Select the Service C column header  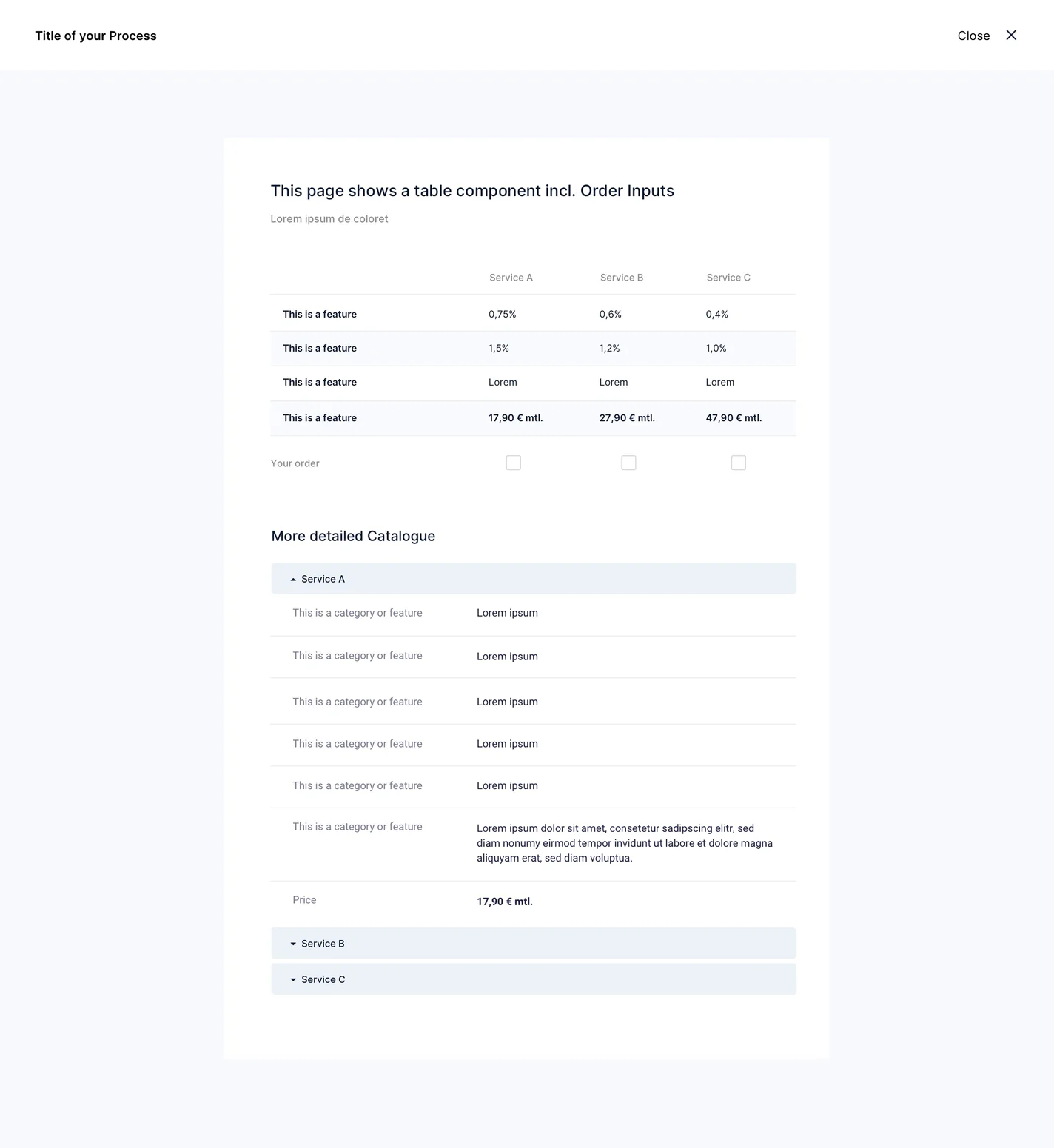pyautogui.click(x=728, y=278)
